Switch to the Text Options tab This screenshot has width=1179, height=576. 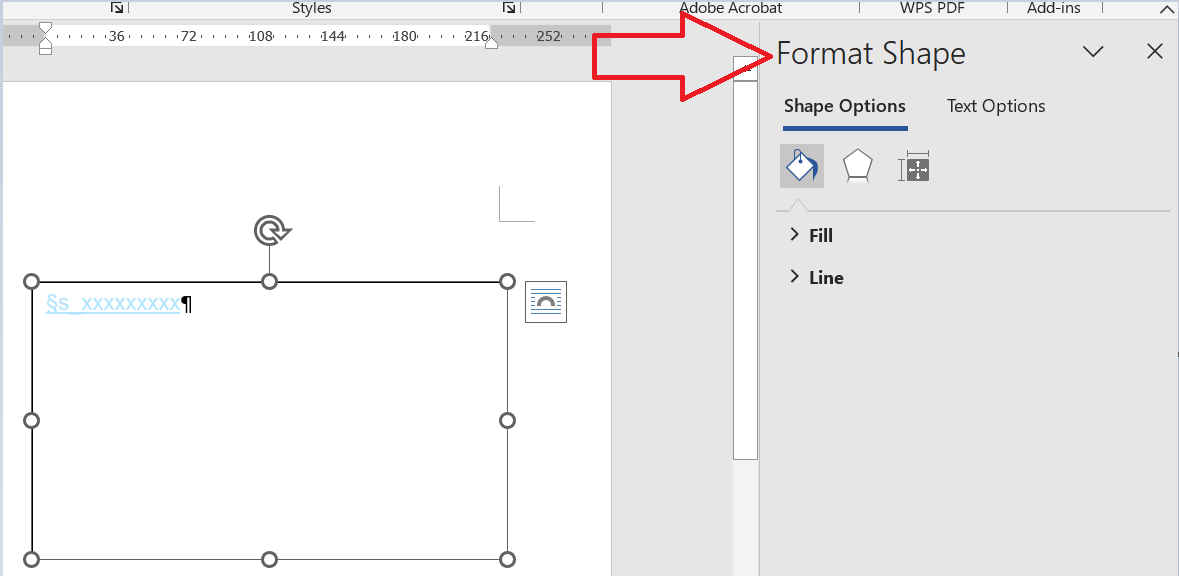click(x=996, y=106)
